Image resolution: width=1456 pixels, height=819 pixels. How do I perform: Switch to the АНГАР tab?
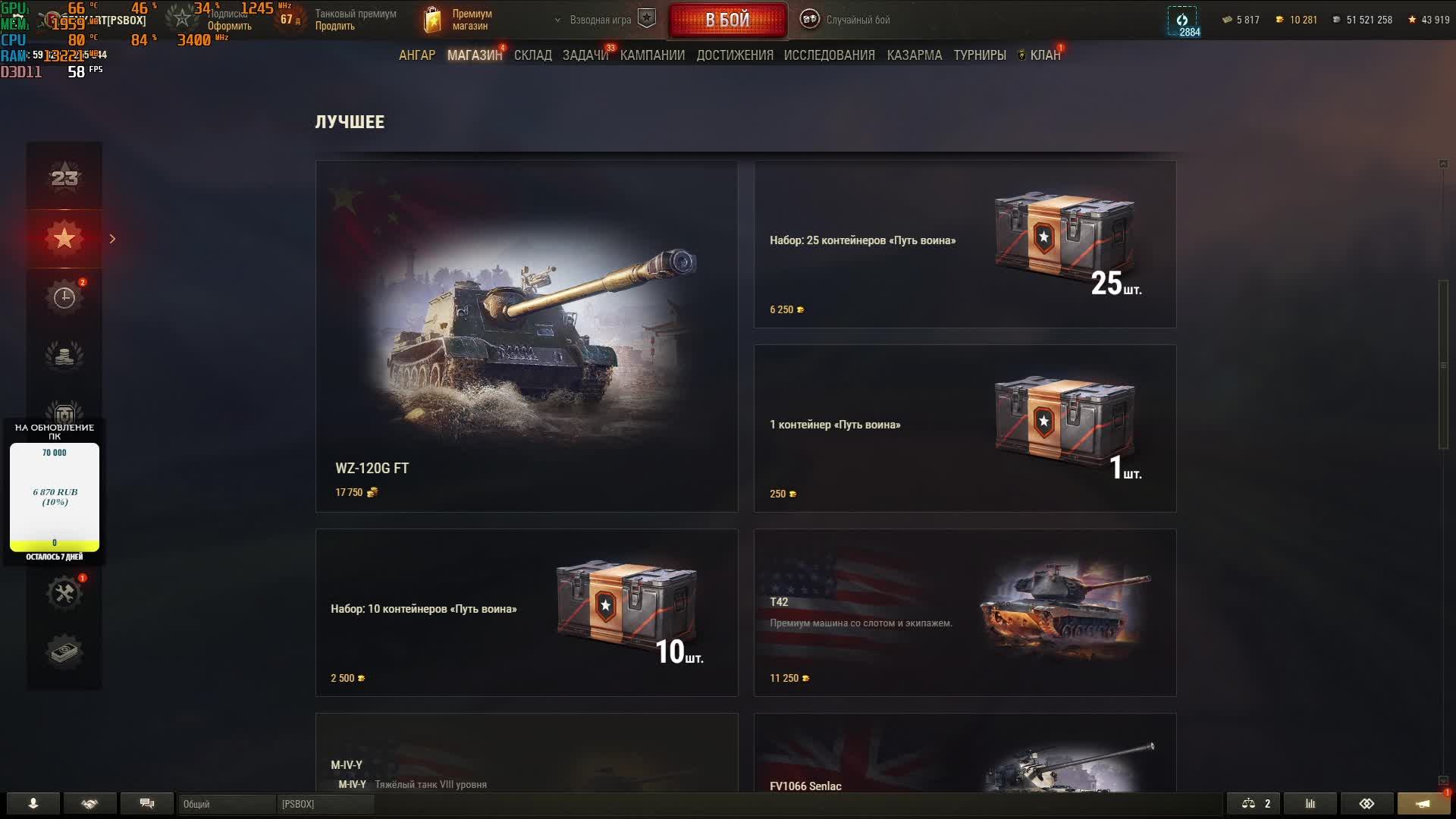(x=417, y=55)
